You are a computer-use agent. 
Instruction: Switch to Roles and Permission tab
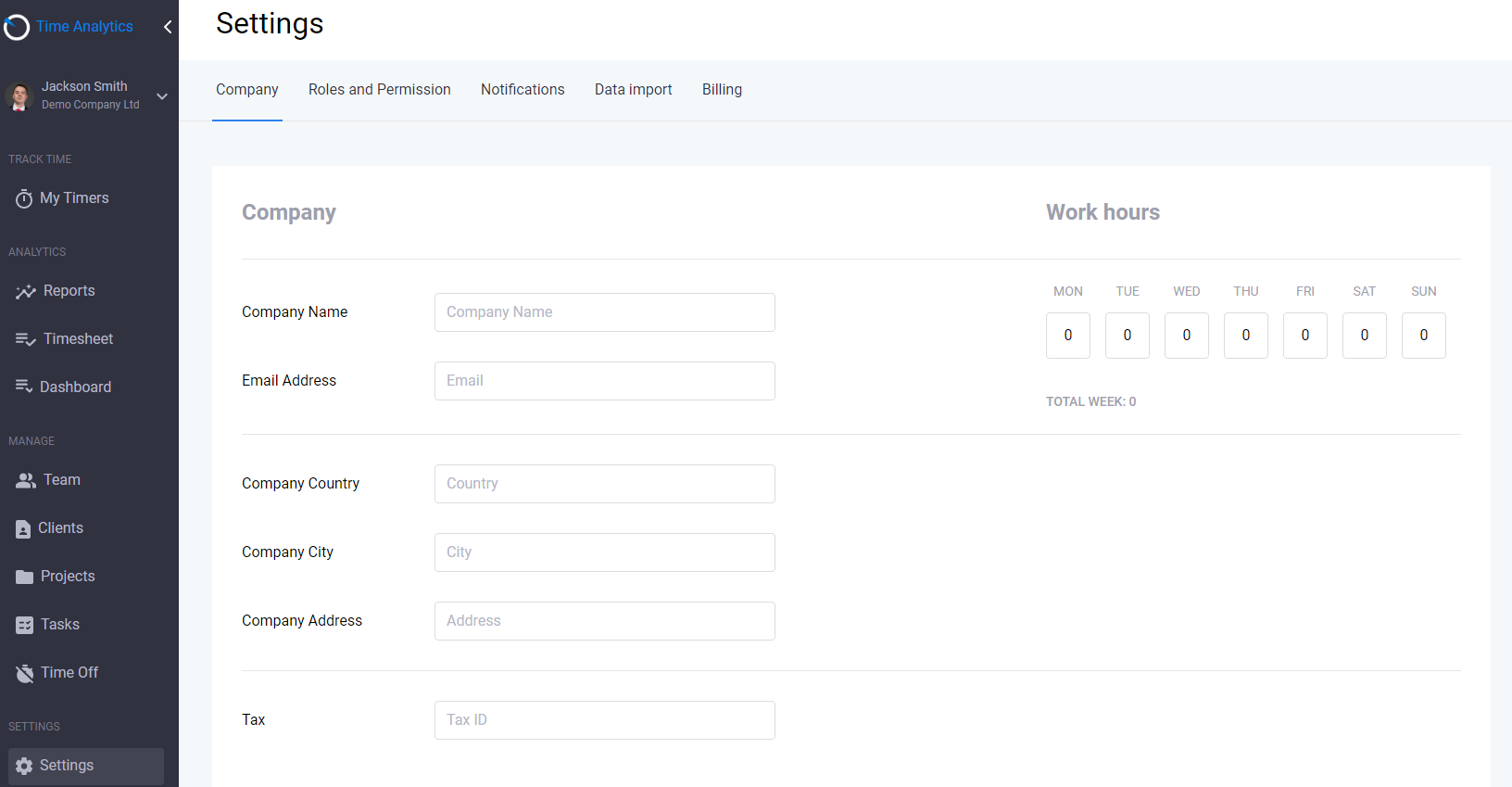tap(380, 90)
